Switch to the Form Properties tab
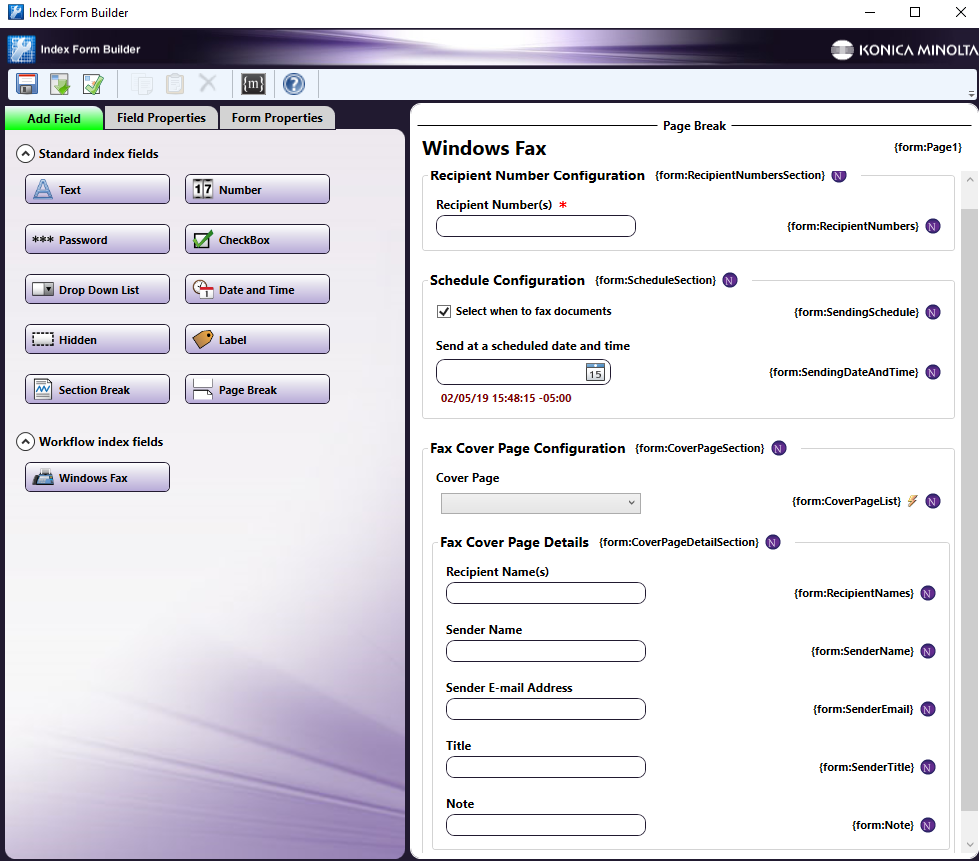 point(277,118)
